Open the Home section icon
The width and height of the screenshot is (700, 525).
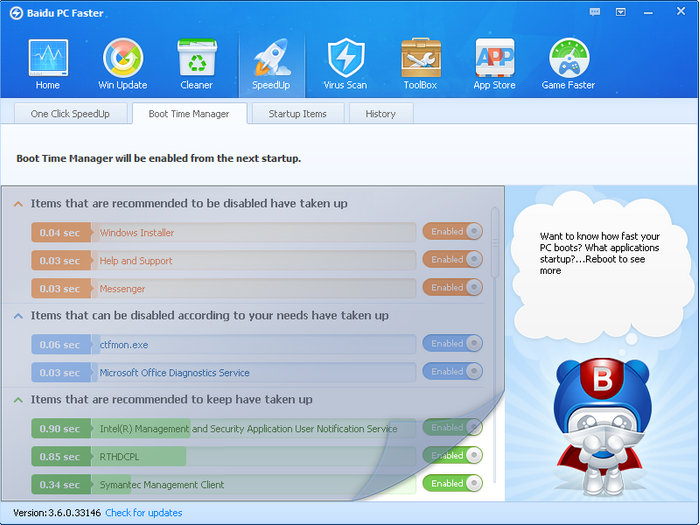pyautogui.click(x=48, y=58)
